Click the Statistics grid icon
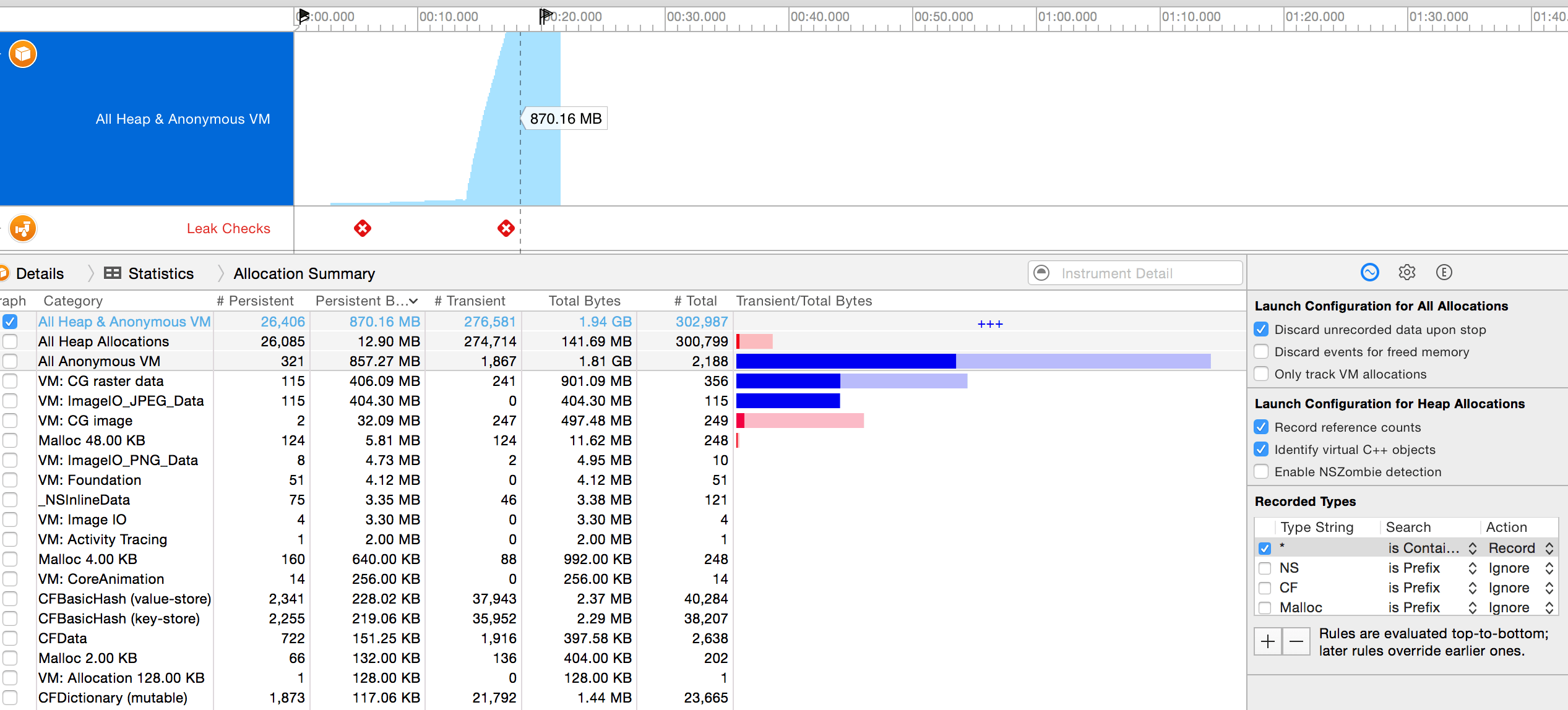 pos(113,273)
